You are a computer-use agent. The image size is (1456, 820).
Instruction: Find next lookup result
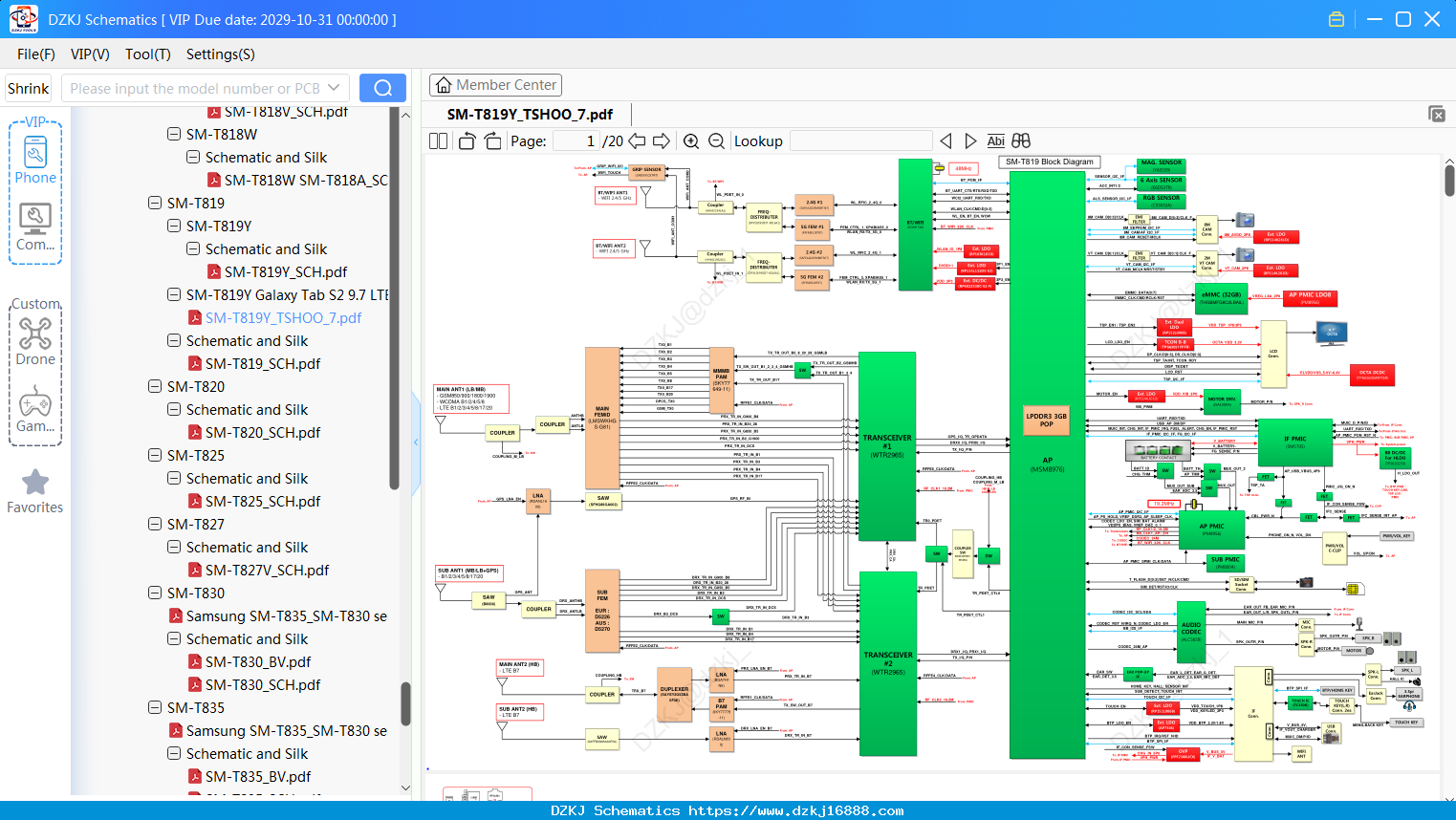[971, 140]
